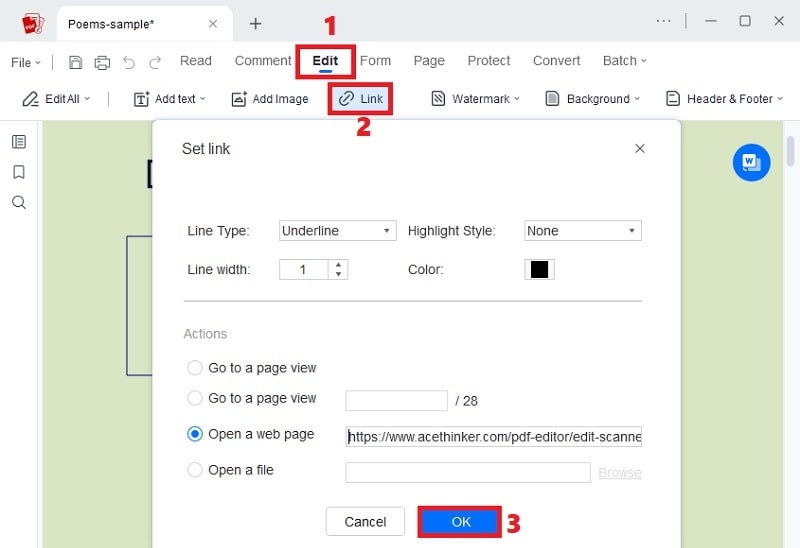Switch to the Page tab
The height and width of the screenshot is (548, 800).
429,61
